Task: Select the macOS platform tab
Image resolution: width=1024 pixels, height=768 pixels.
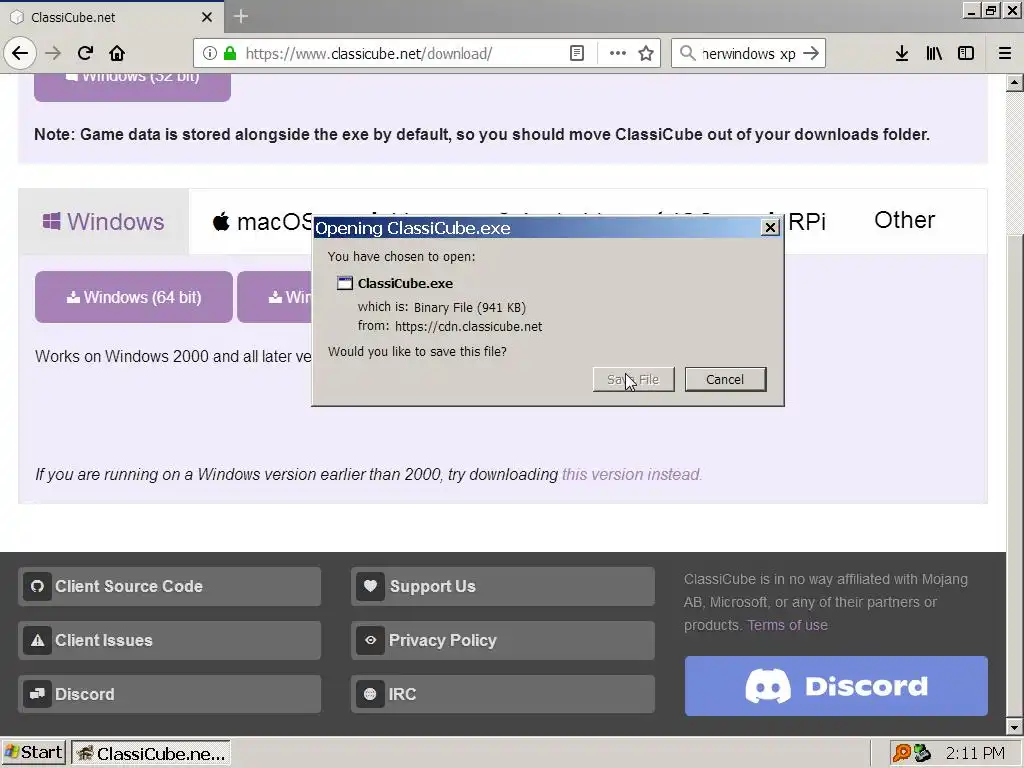Action: coord(263,221)
